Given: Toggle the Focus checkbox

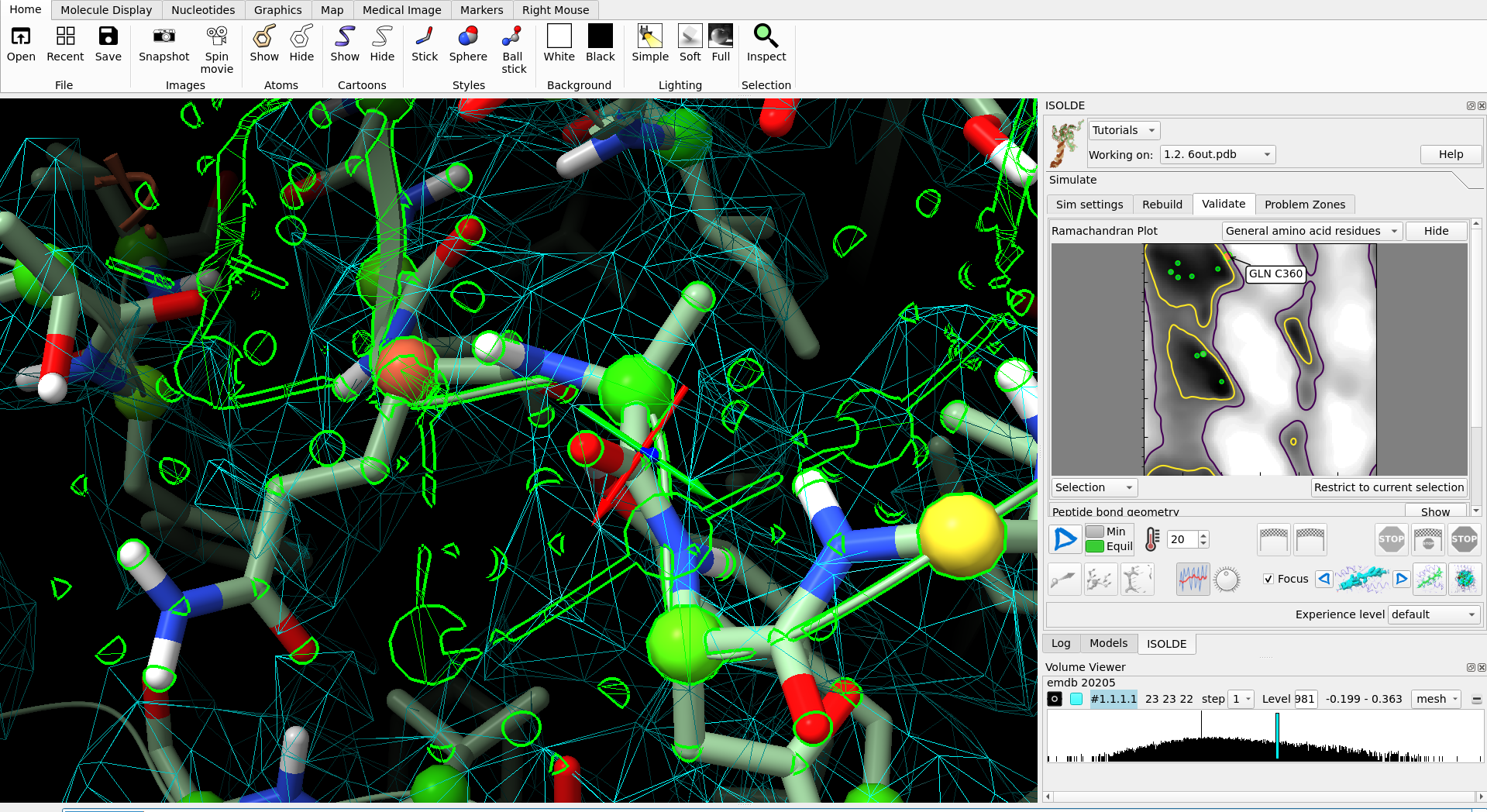Looking at the screenshot, I should 1268,579.
